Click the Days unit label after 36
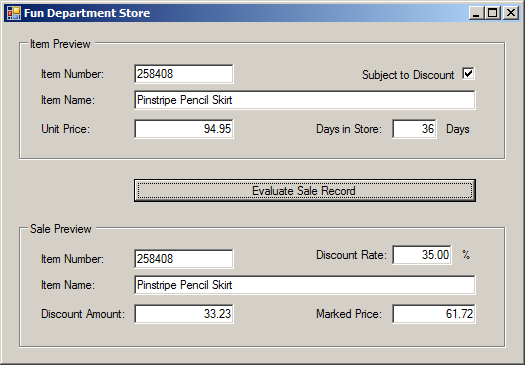The width and height of the screenshot is (525, 365). pos(457,129)
